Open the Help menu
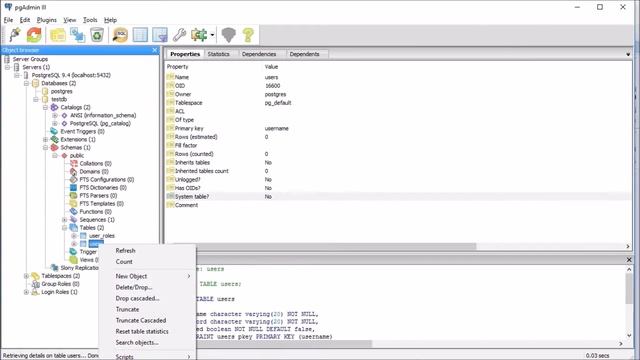Image resolution: width=640 pixels, height=360 pixels. (110, 20)
